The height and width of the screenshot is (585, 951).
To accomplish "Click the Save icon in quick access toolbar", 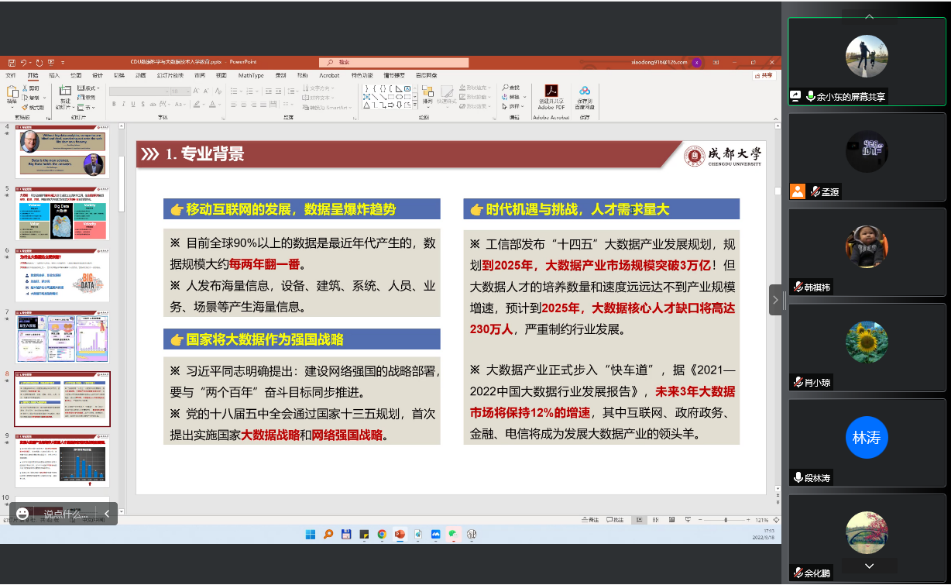I will coord(11,62).
